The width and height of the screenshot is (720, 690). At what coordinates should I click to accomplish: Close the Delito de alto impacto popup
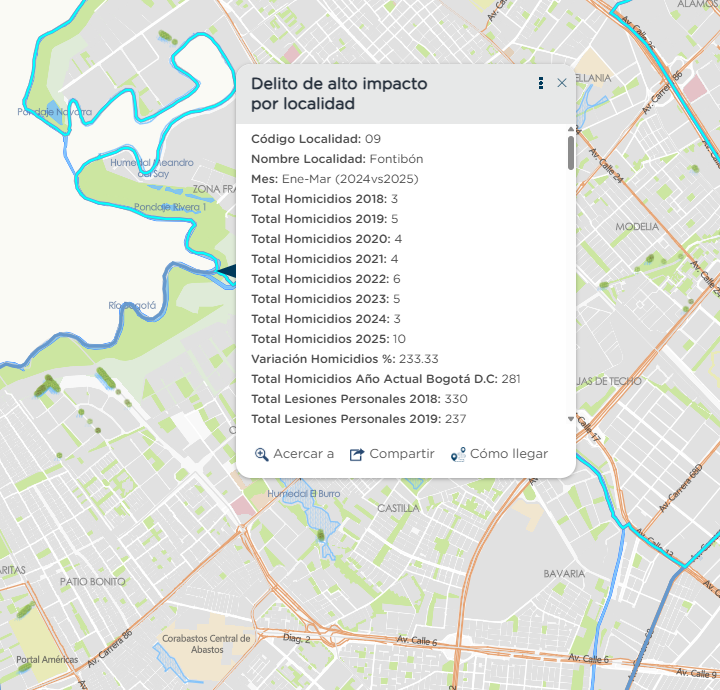(562, 84)
